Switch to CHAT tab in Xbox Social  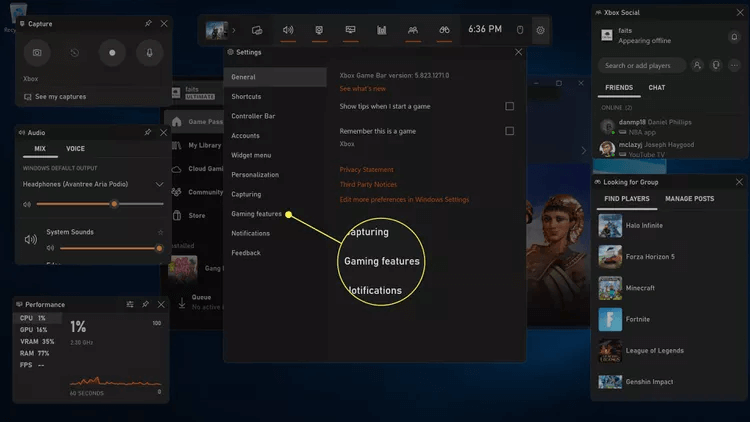[657, 88]
